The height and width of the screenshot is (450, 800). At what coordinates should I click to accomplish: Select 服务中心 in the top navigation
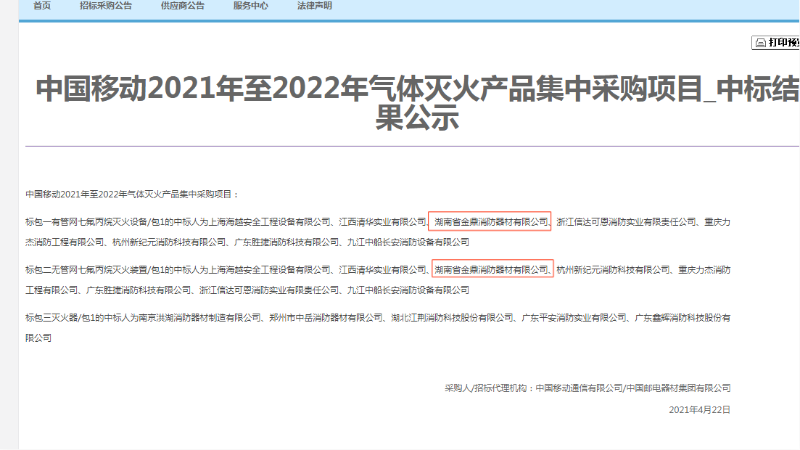pyautogui.click(x=250, y=6)
